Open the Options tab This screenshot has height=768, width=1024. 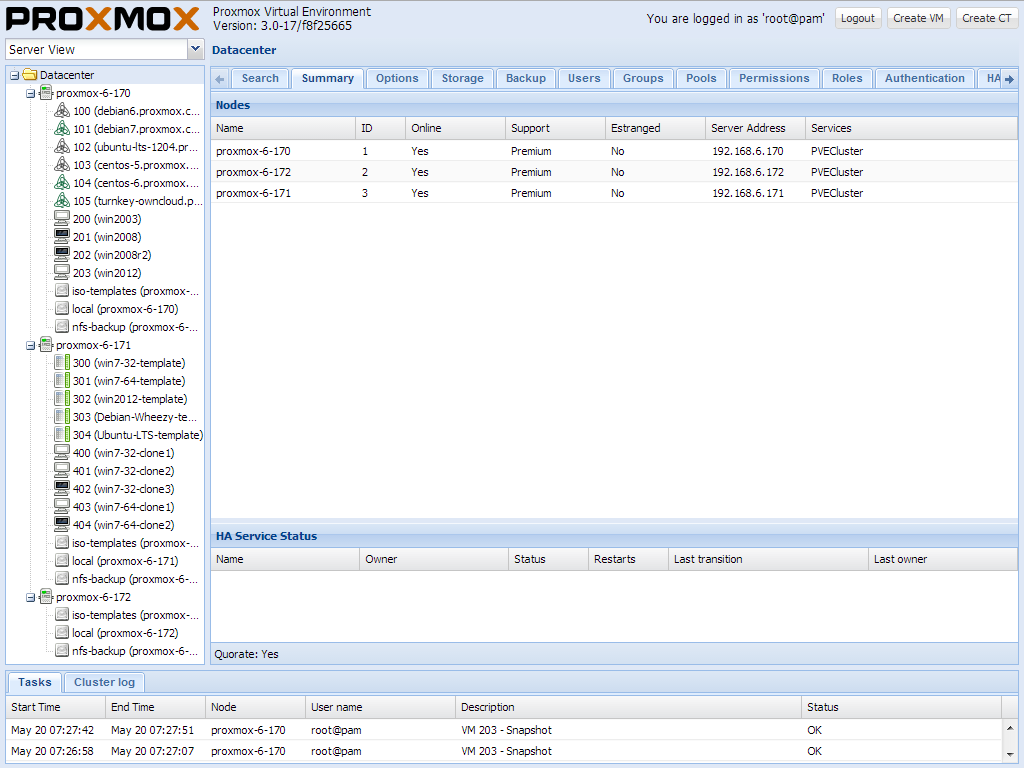pyautogui.click(x=397, y=78)
